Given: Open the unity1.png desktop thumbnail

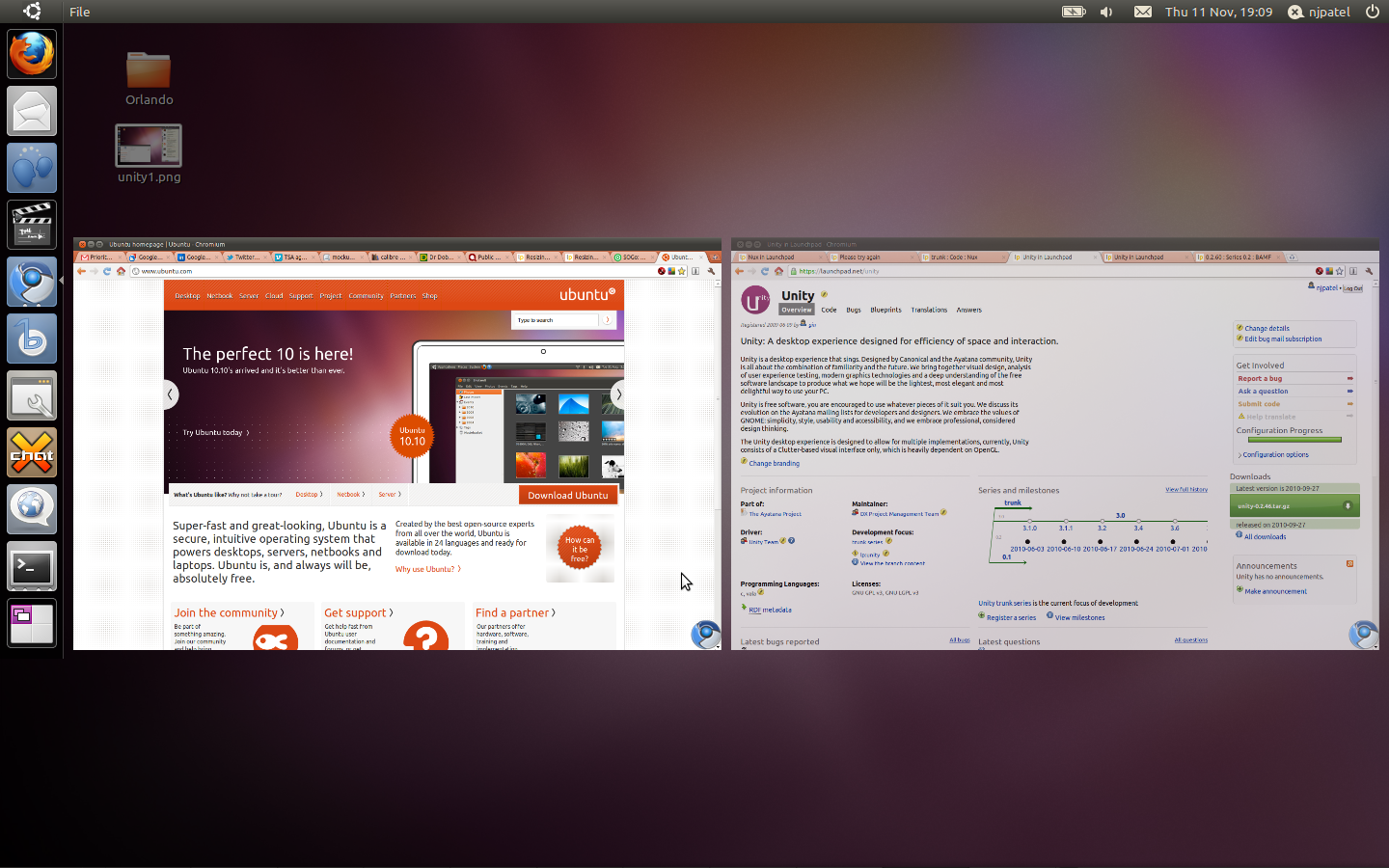Looking at the screenshot, I should click(x=149, y=146).
